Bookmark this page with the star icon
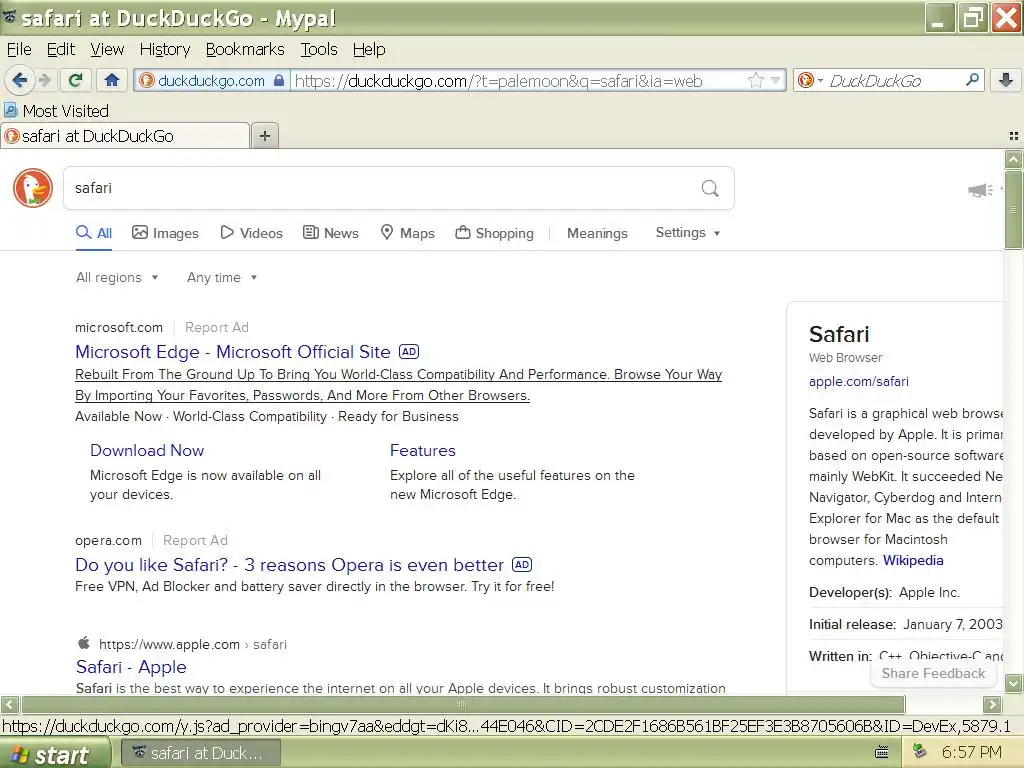 click(756, 80)
